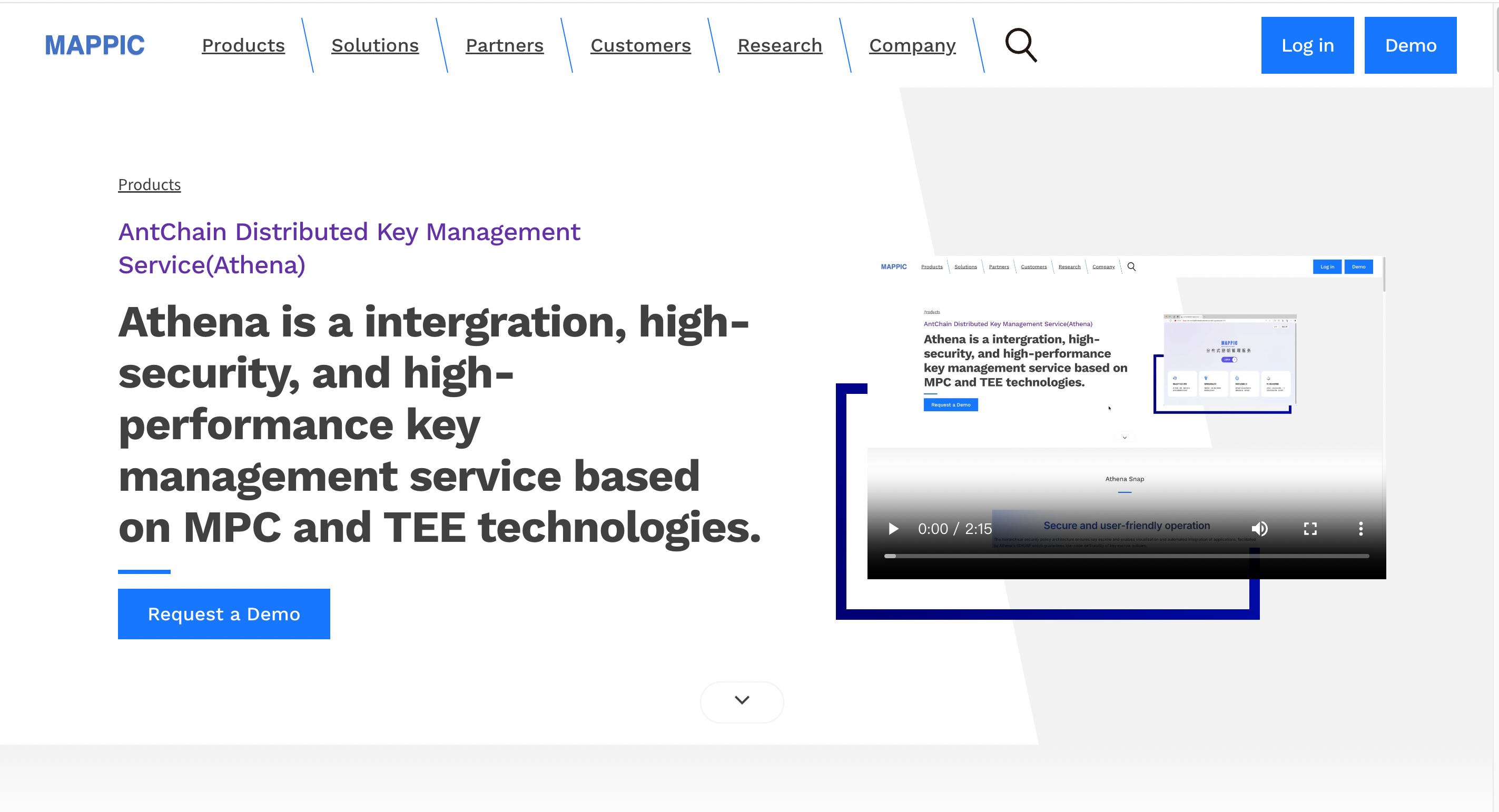Open the Company menu
1499x812 pixels.
pos(912,45)
